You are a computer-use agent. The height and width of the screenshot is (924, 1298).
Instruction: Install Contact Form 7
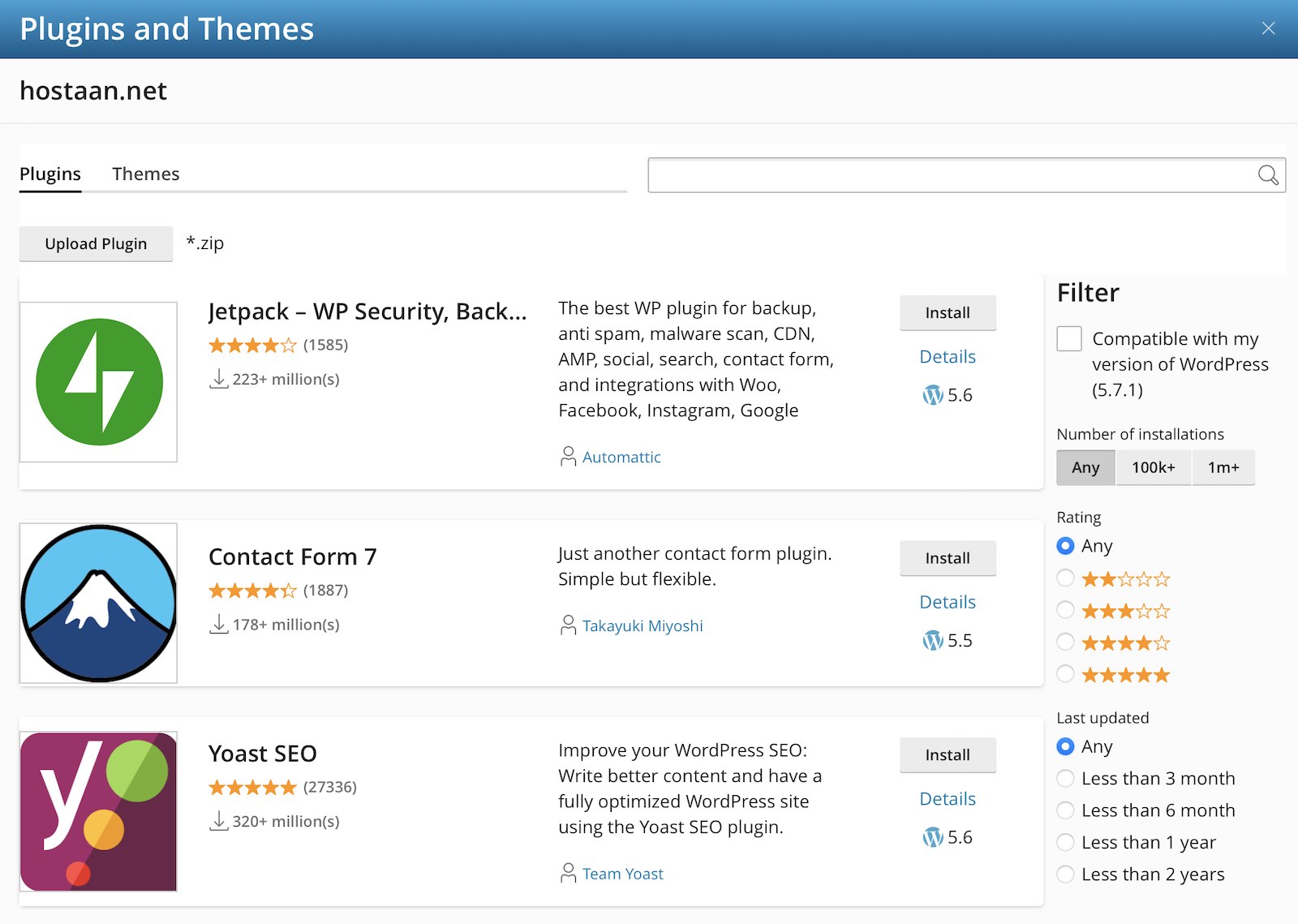[x=948, y=558]
